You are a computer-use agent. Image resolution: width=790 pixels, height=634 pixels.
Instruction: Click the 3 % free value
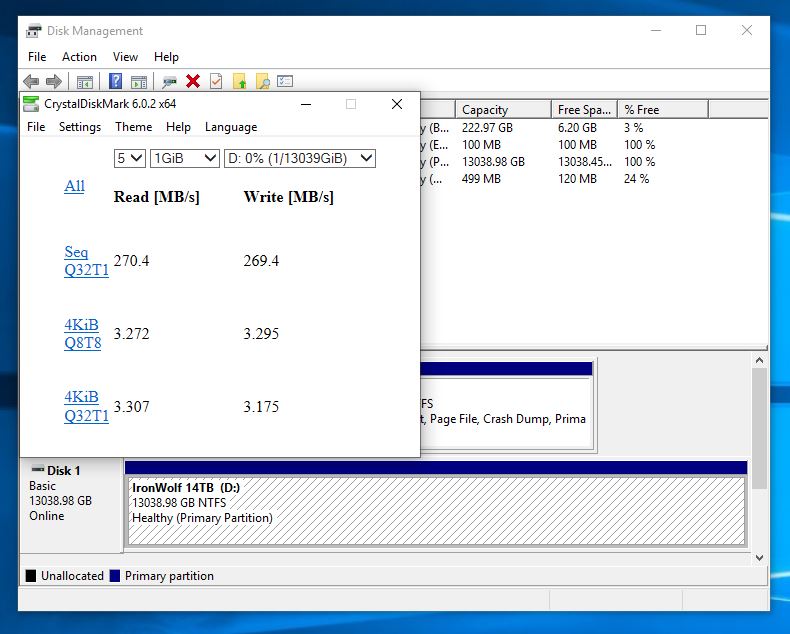[x=633, y=128]
